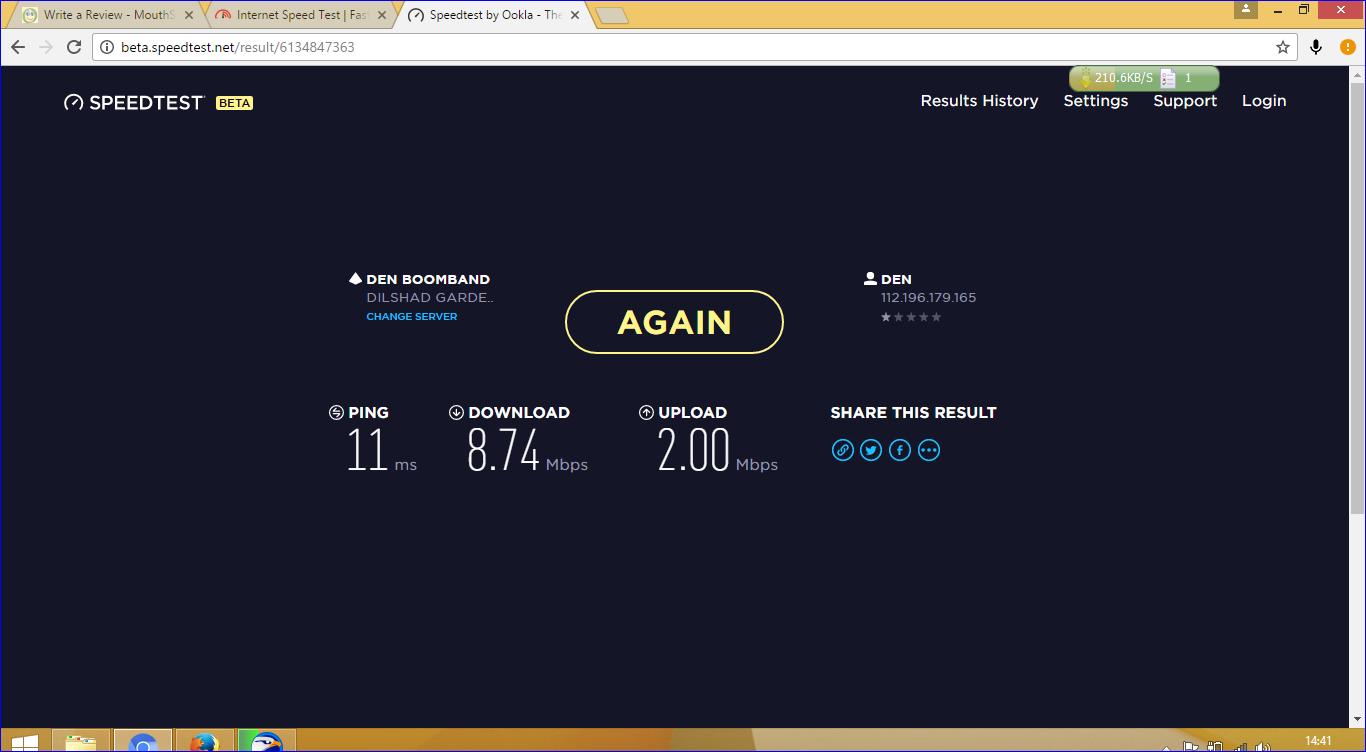Viewport: 1366px width, 752px height.
Task: Click the orange exclamation extension icon
Action: [x=1348, y=47]
